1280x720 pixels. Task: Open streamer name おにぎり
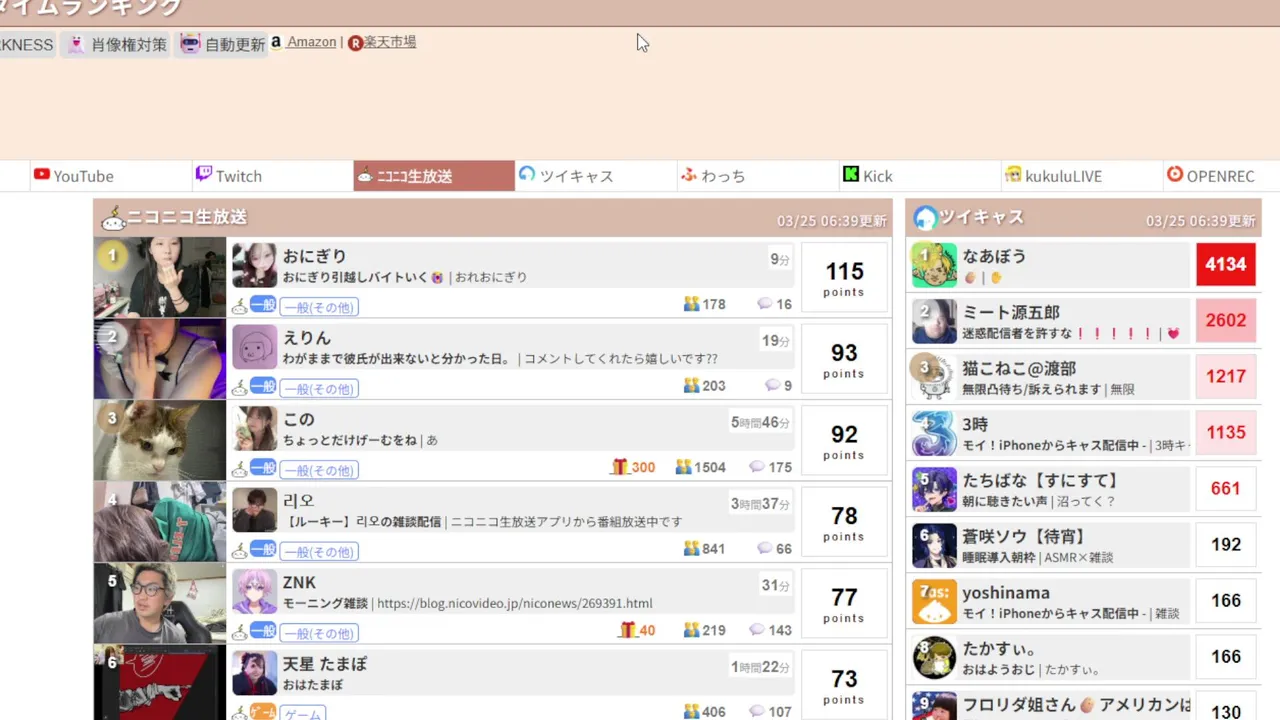[315, 256]
